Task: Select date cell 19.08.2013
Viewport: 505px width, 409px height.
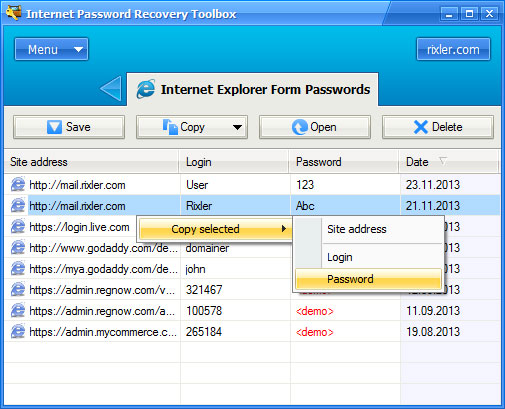Action: [433, 332]
